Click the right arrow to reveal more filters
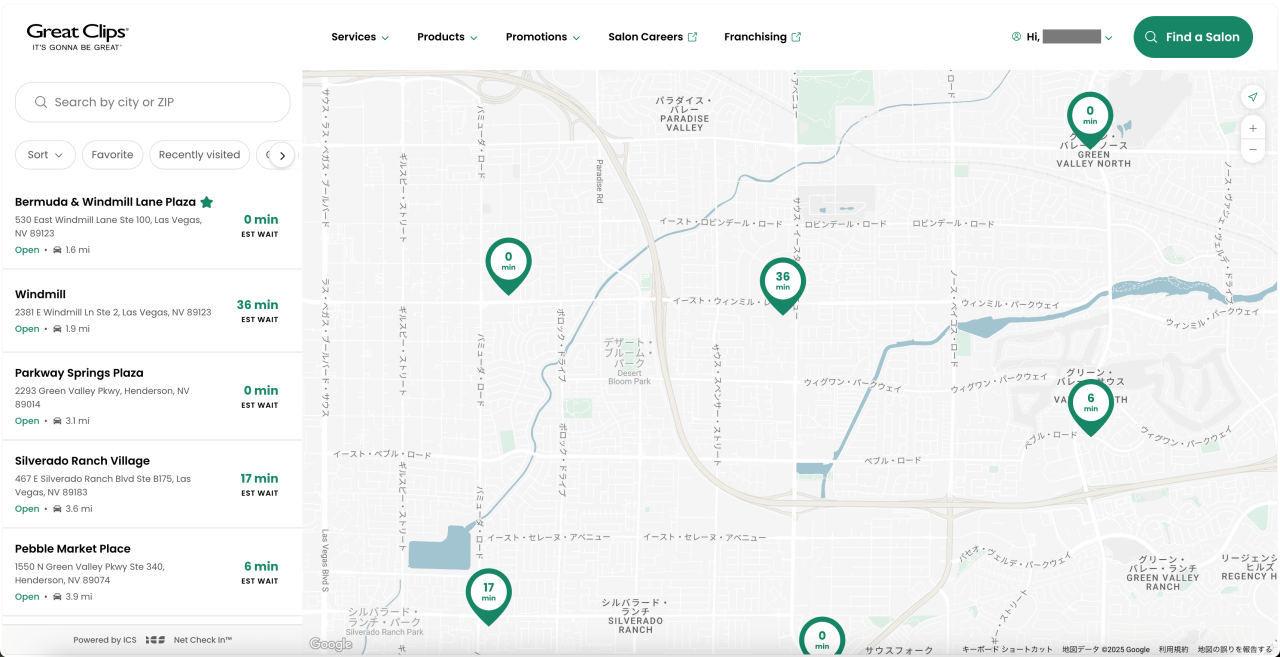 coord(283,155)
